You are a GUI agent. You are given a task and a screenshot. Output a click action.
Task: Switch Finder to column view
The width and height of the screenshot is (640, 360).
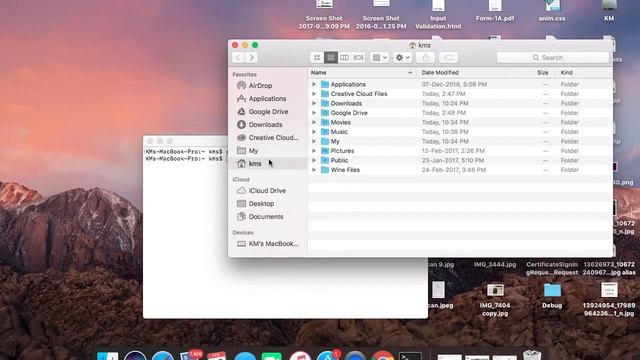(344, 58)
